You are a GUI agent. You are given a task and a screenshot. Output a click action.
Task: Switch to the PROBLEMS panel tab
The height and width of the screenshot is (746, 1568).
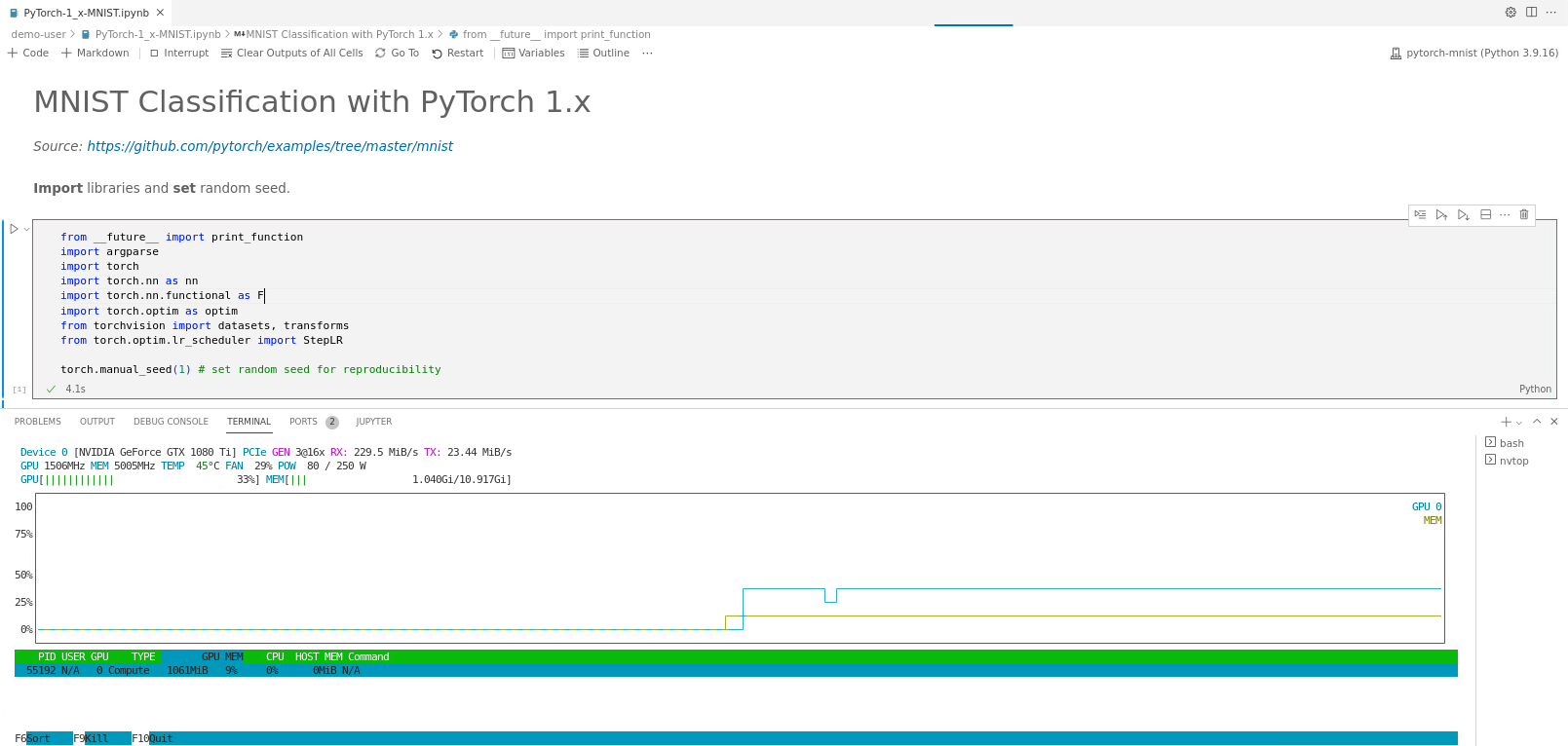(x=38, y=422)
